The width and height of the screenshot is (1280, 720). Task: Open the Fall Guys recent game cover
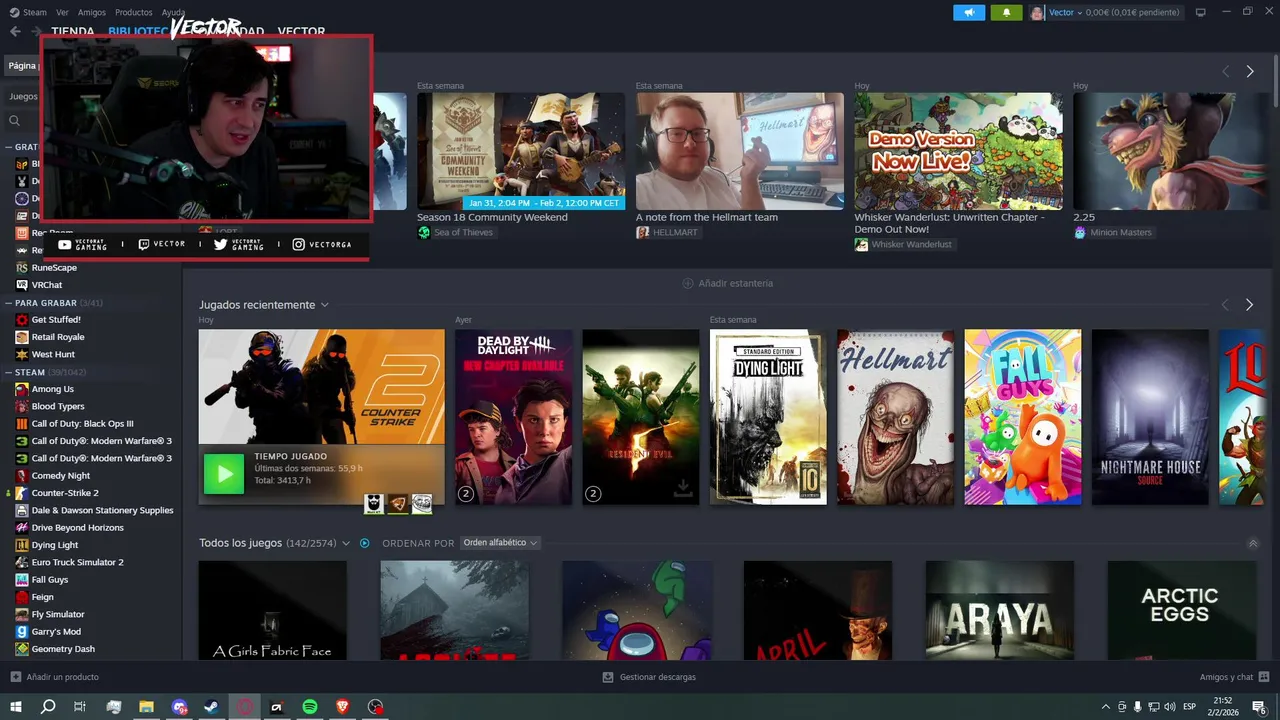1022,417
